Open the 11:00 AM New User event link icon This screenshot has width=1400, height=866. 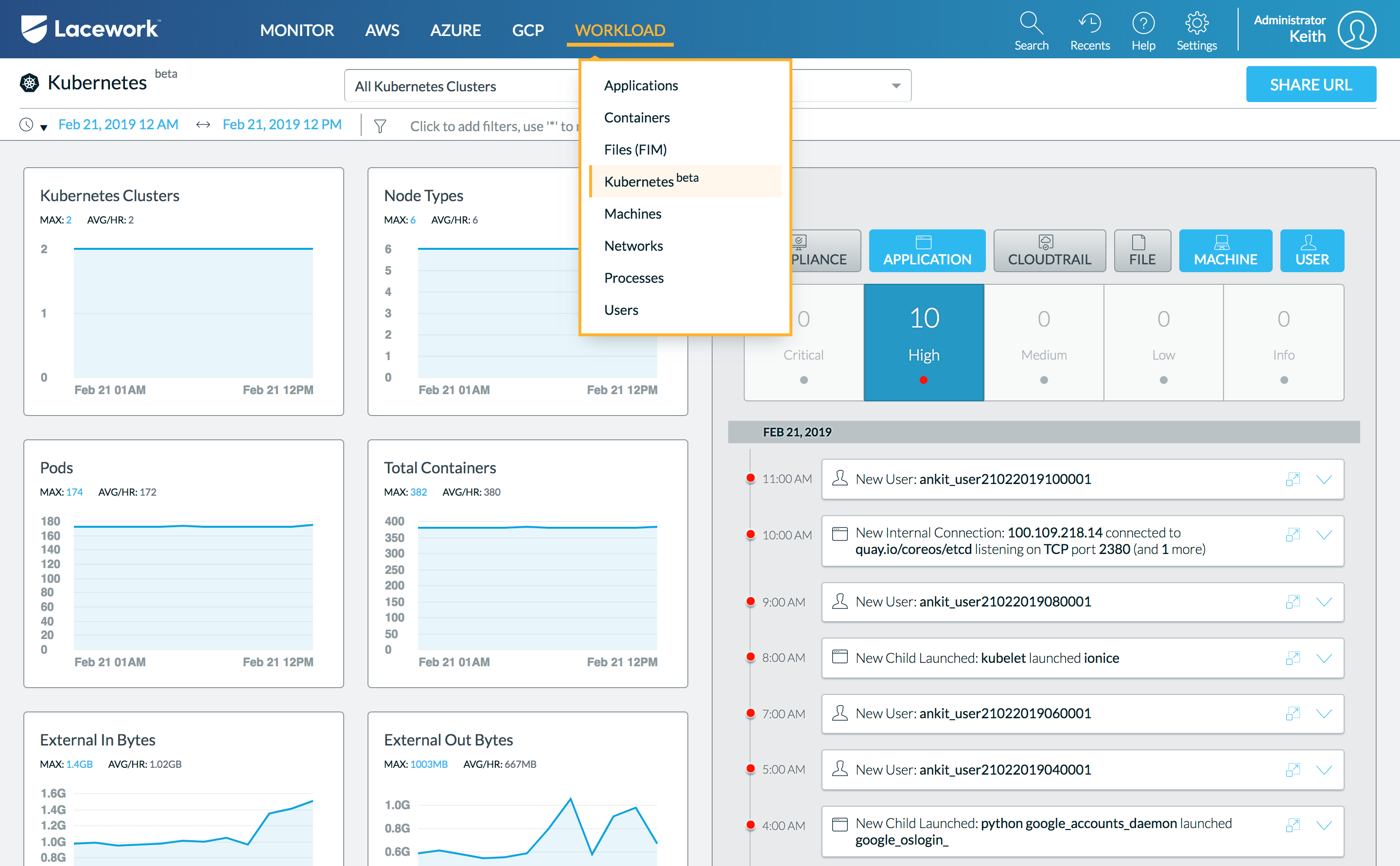(x=1292, y=479)
